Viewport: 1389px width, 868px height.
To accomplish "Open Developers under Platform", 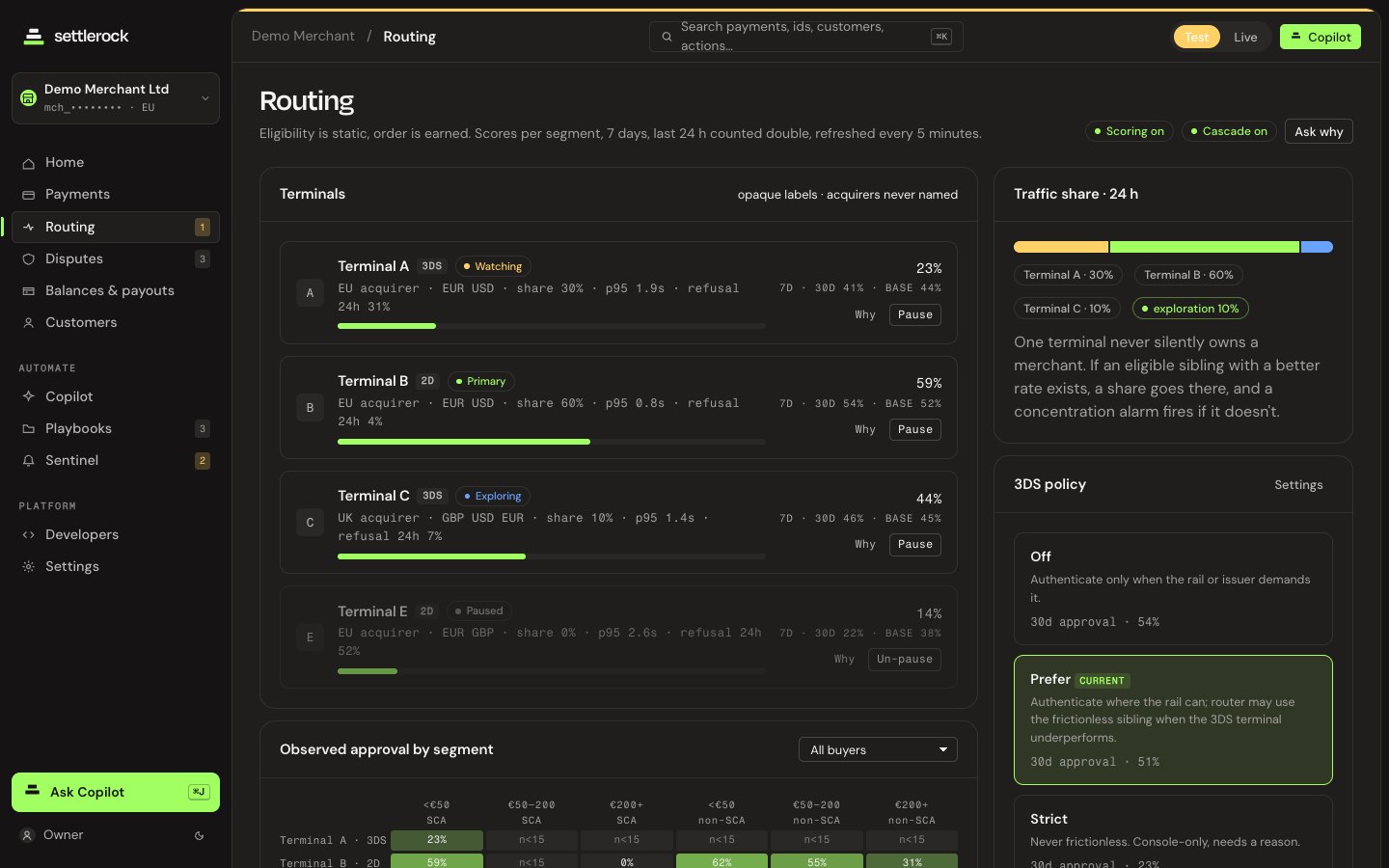I will pos(116,534).
